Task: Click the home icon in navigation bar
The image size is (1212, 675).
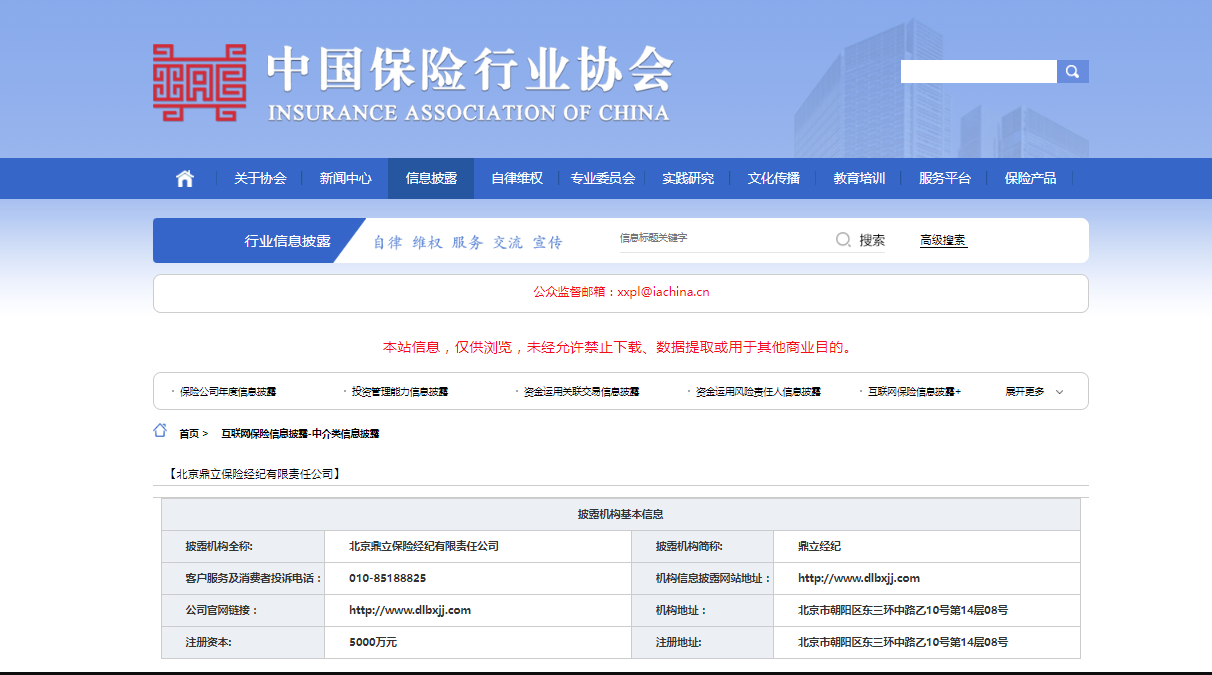Action: (x=185, y=179)
